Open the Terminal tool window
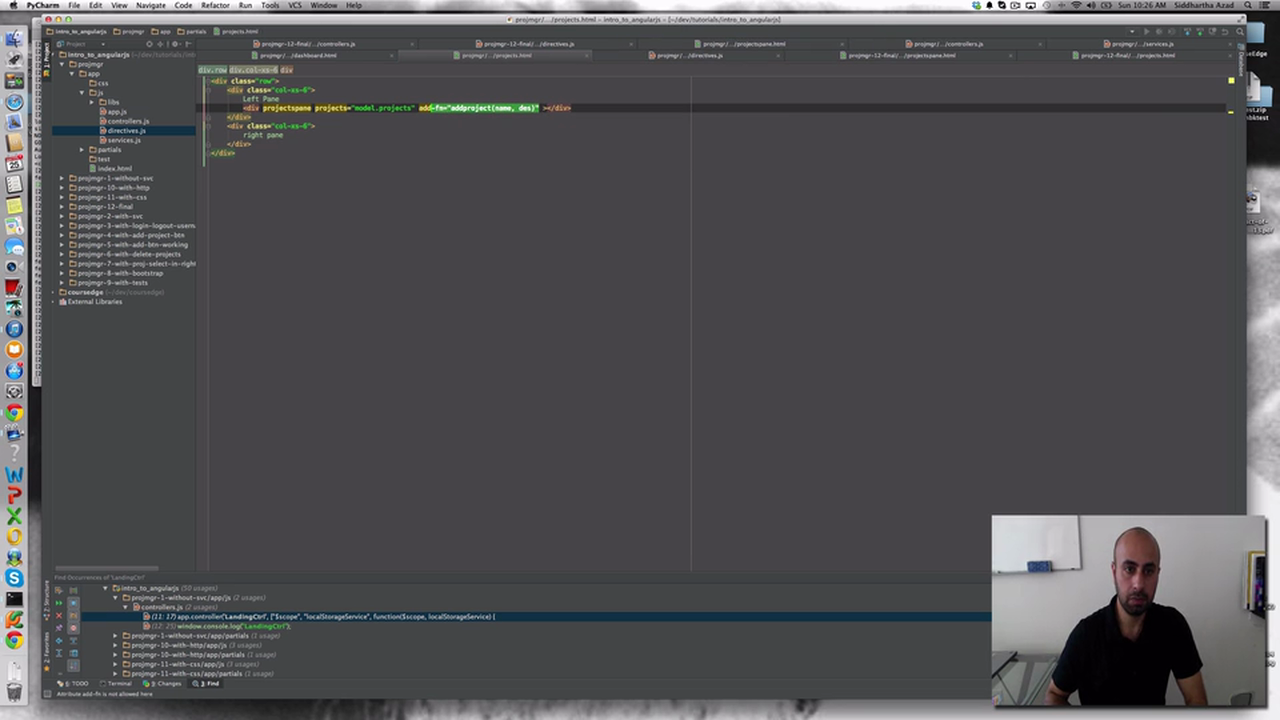This screenshot has height=720, width=1280. (117, 683)
